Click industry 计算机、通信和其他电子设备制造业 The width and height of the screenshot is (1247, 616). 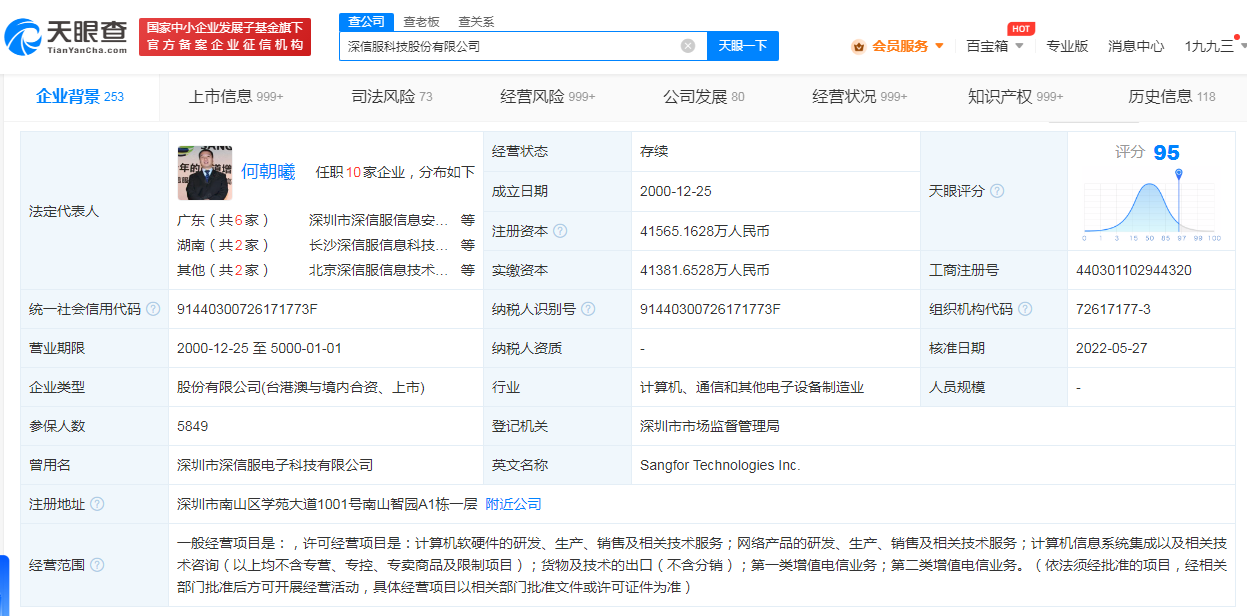click(x=752, y=387)
